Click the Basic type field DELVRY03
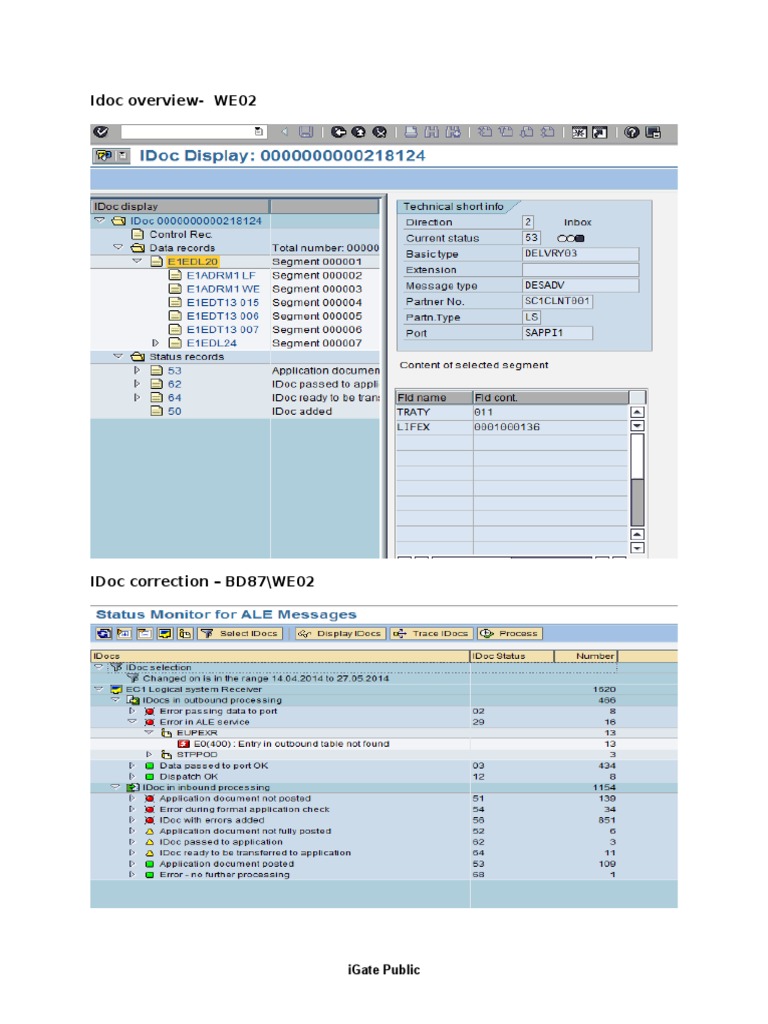 580,253
